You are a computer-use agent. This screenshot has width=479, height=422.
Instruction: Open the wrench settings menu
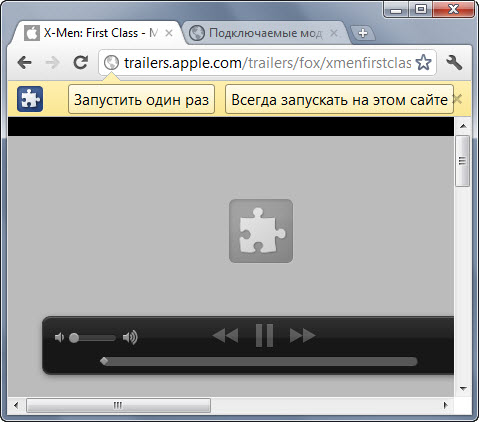[x=454, y=62]
